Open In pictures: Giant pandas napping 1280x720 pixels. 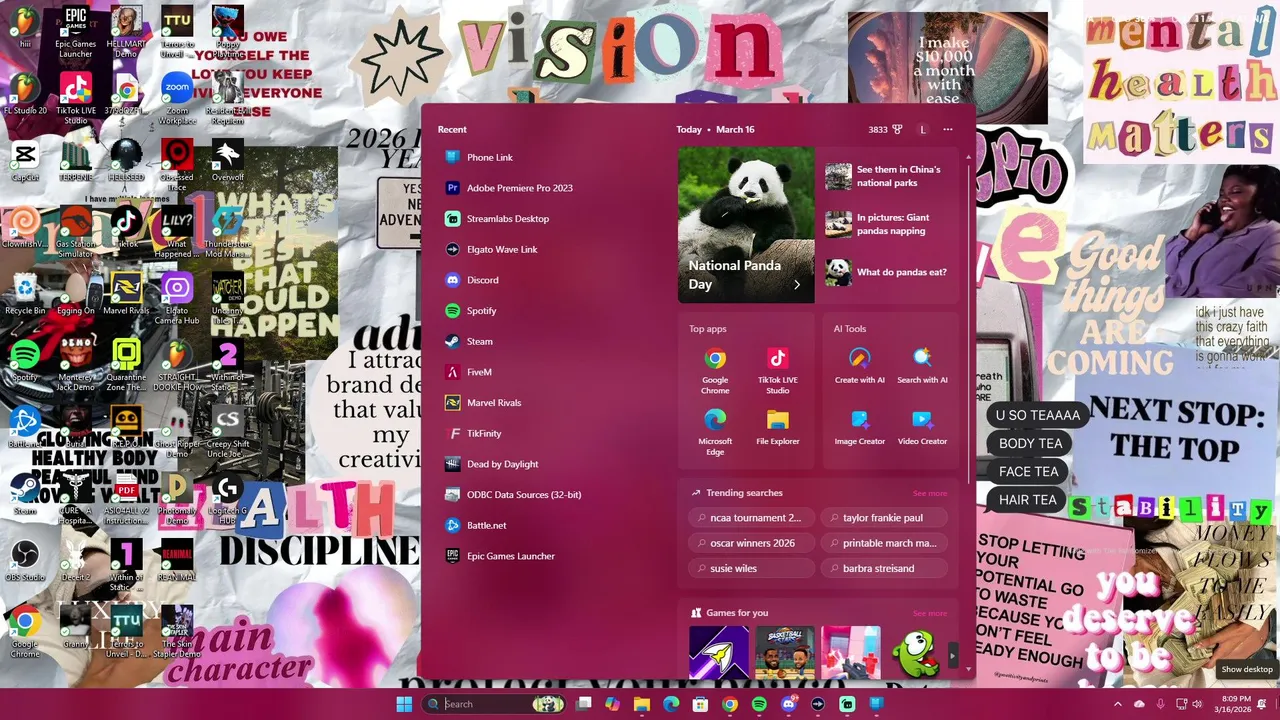coord(887,224)
